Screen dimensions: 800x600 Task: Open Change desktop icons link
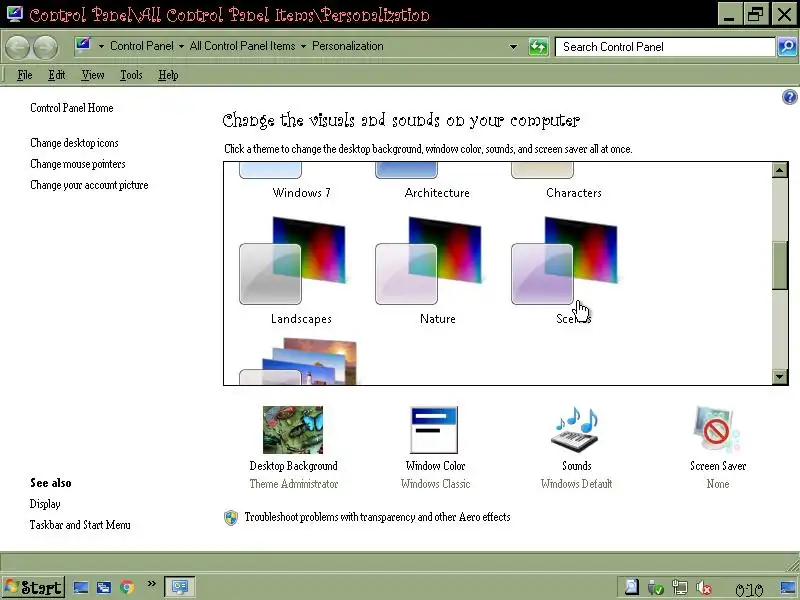point(74,143)
